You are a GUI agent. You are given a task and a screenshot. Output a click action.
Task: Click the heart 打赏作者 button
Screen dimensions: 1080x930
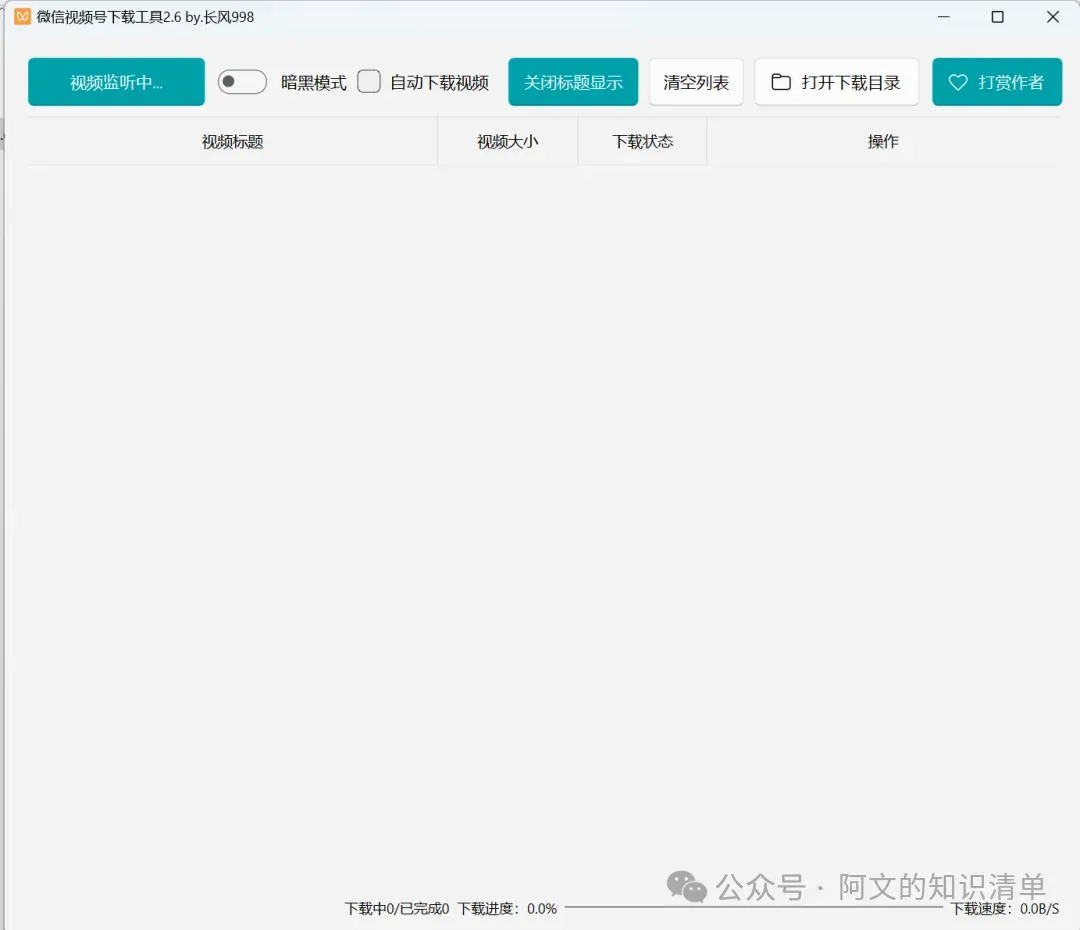click(x=997, y=82)
